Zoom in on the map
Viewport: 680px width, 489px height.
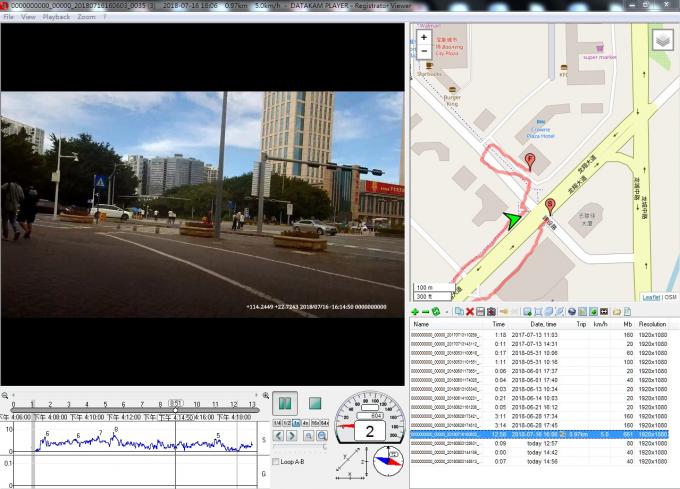(424, 37)
